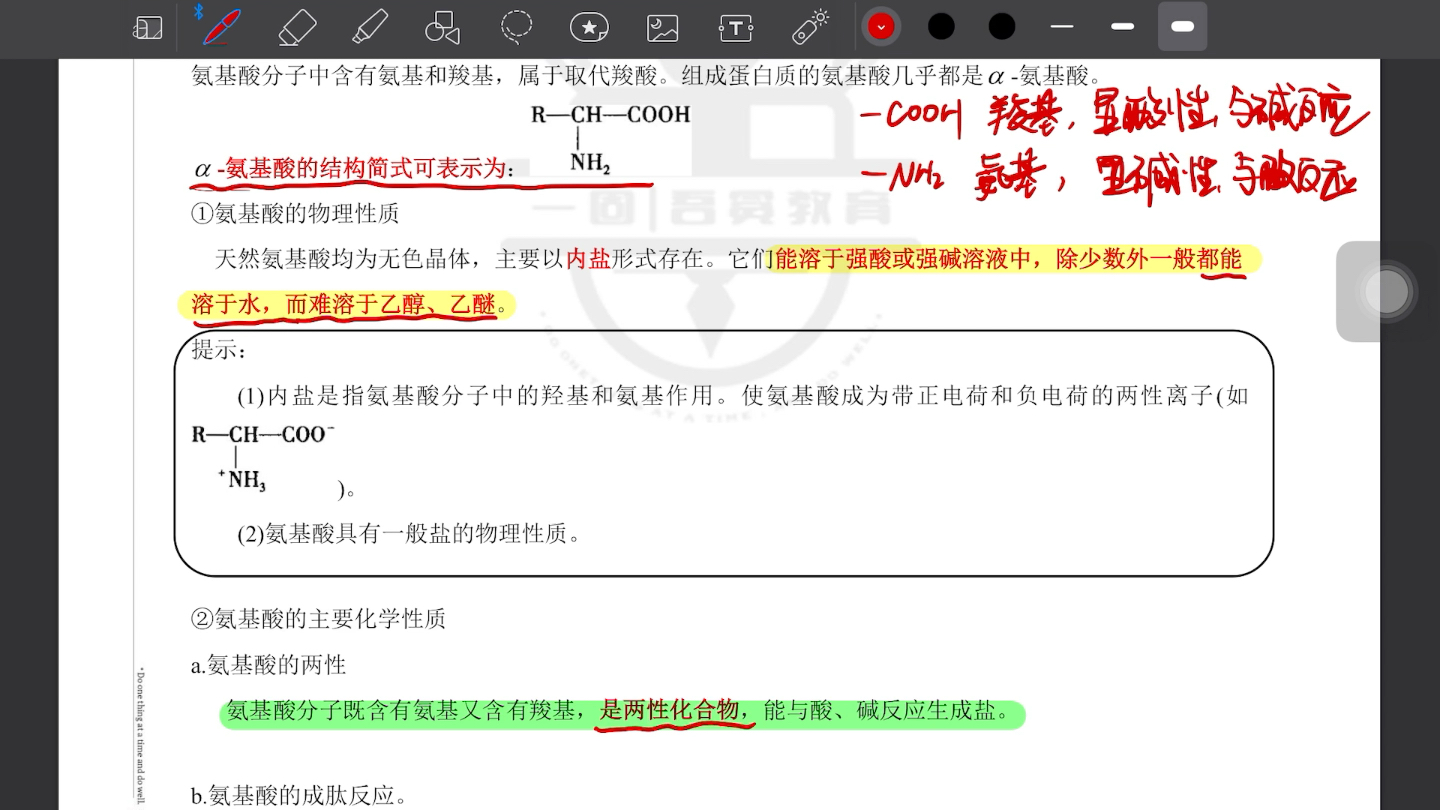Select the Shapes tool
The image size is (1440, 810).
pyautogui.click(x=442, y=28)
